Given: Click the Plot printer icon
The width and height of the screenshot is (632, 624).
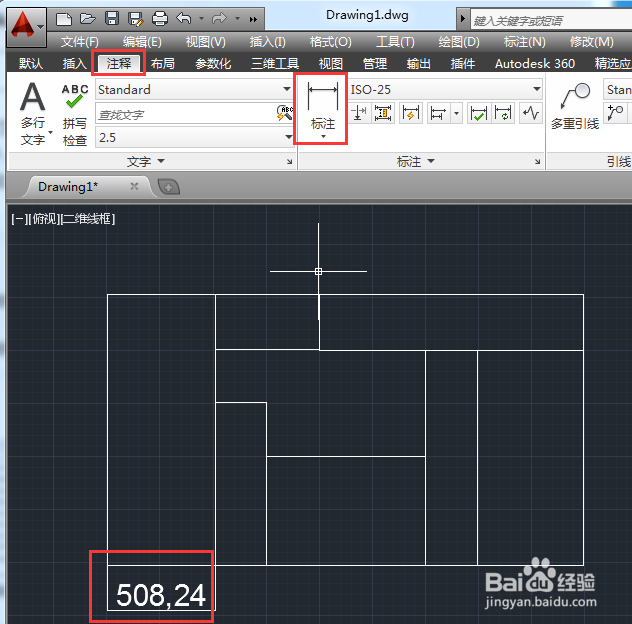Looking at the screenshot, I should click(x=160, y=19).
